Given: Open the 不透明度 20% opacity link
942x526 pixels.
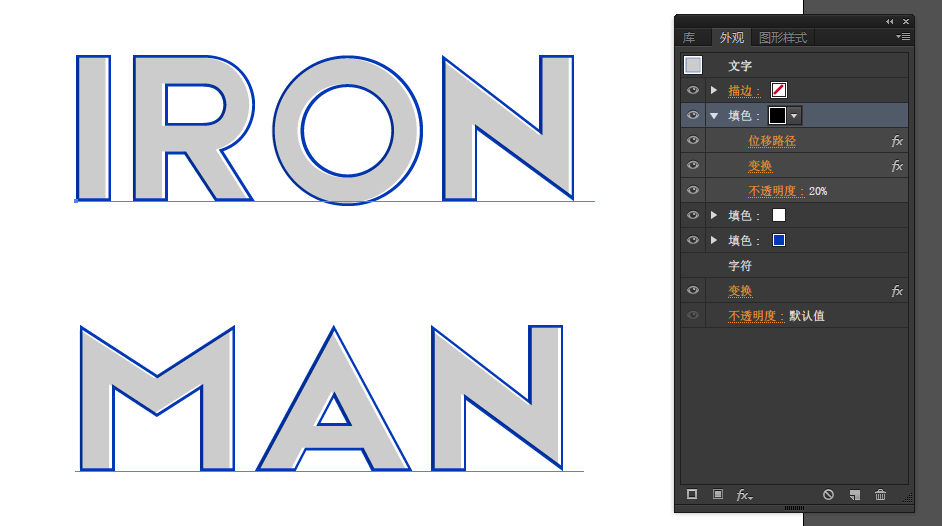Looking at the screenshot, I should (x=776, y=191).
